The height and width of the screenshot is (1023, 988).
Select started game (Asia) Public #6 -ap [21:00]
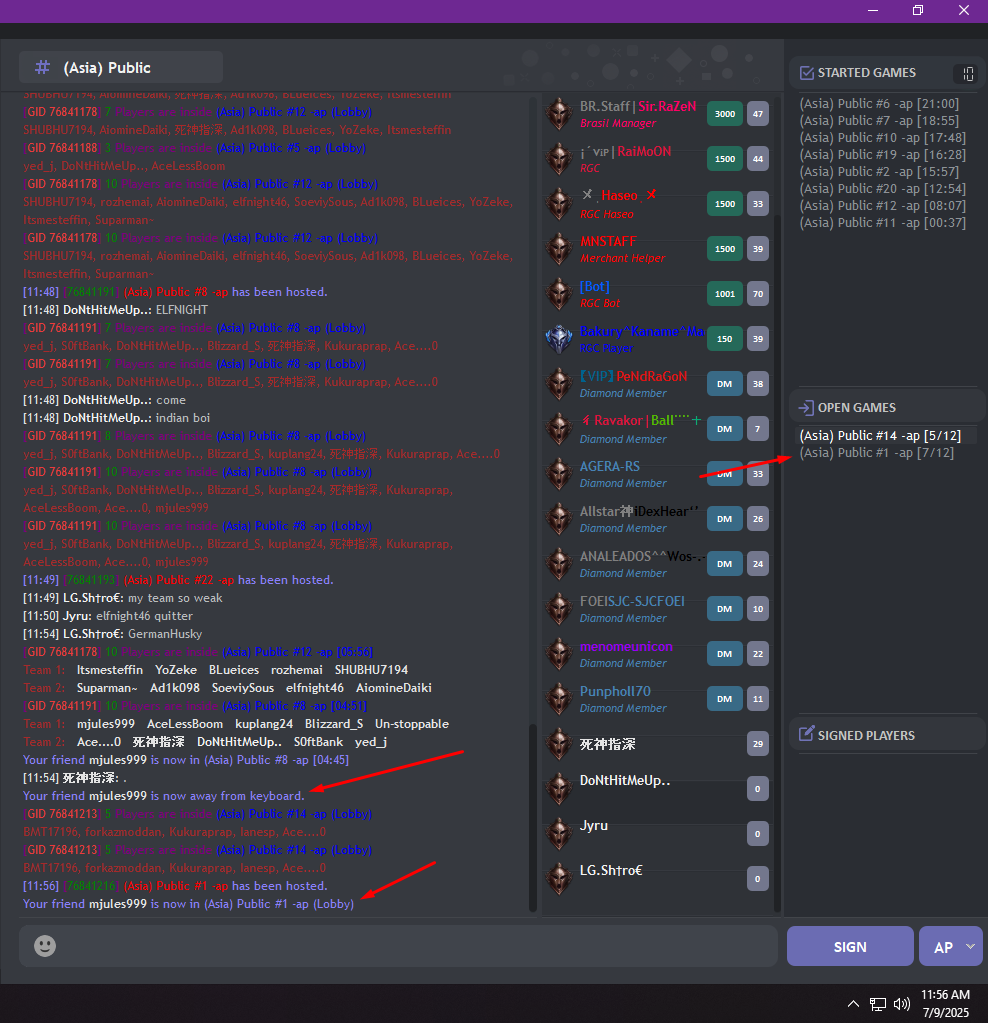879,104
